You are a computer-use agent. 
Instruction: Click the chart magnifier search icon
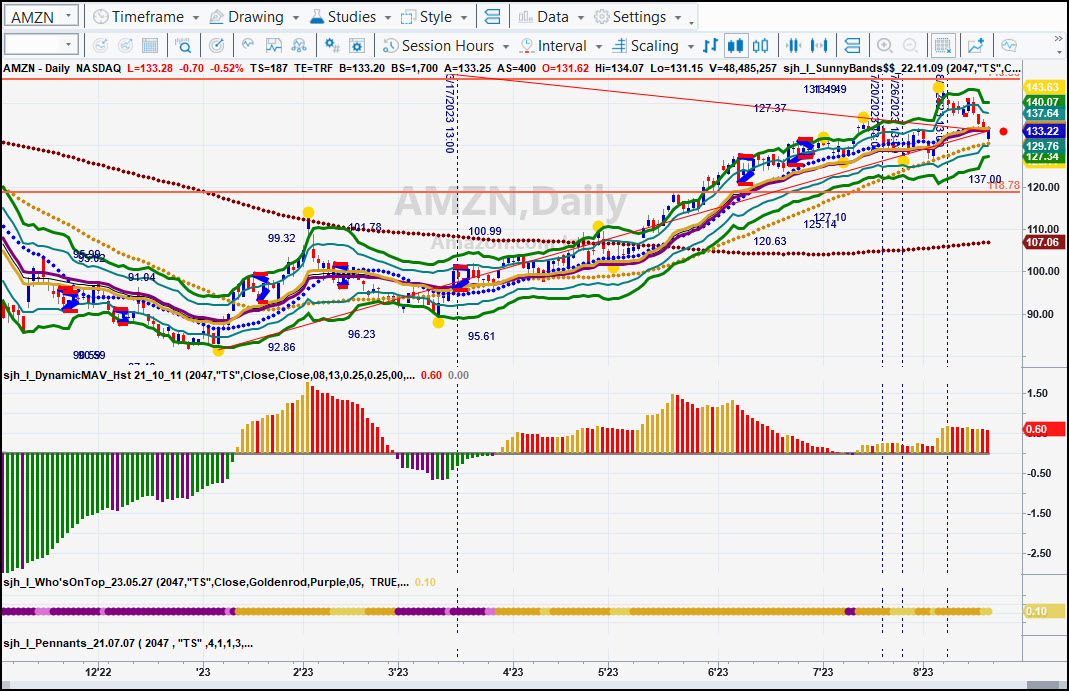(183, 46)
